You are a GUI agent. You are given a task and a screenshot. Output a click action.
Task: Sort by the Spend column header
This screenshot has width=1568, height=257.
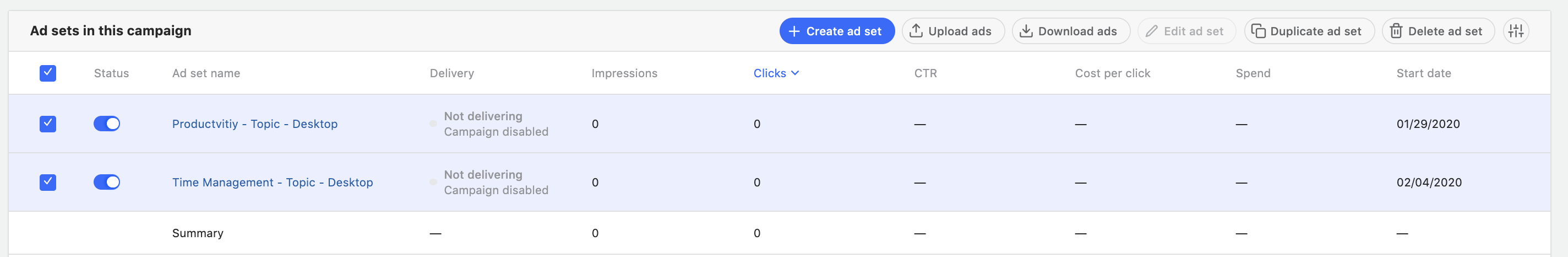tap(1253, 73)
